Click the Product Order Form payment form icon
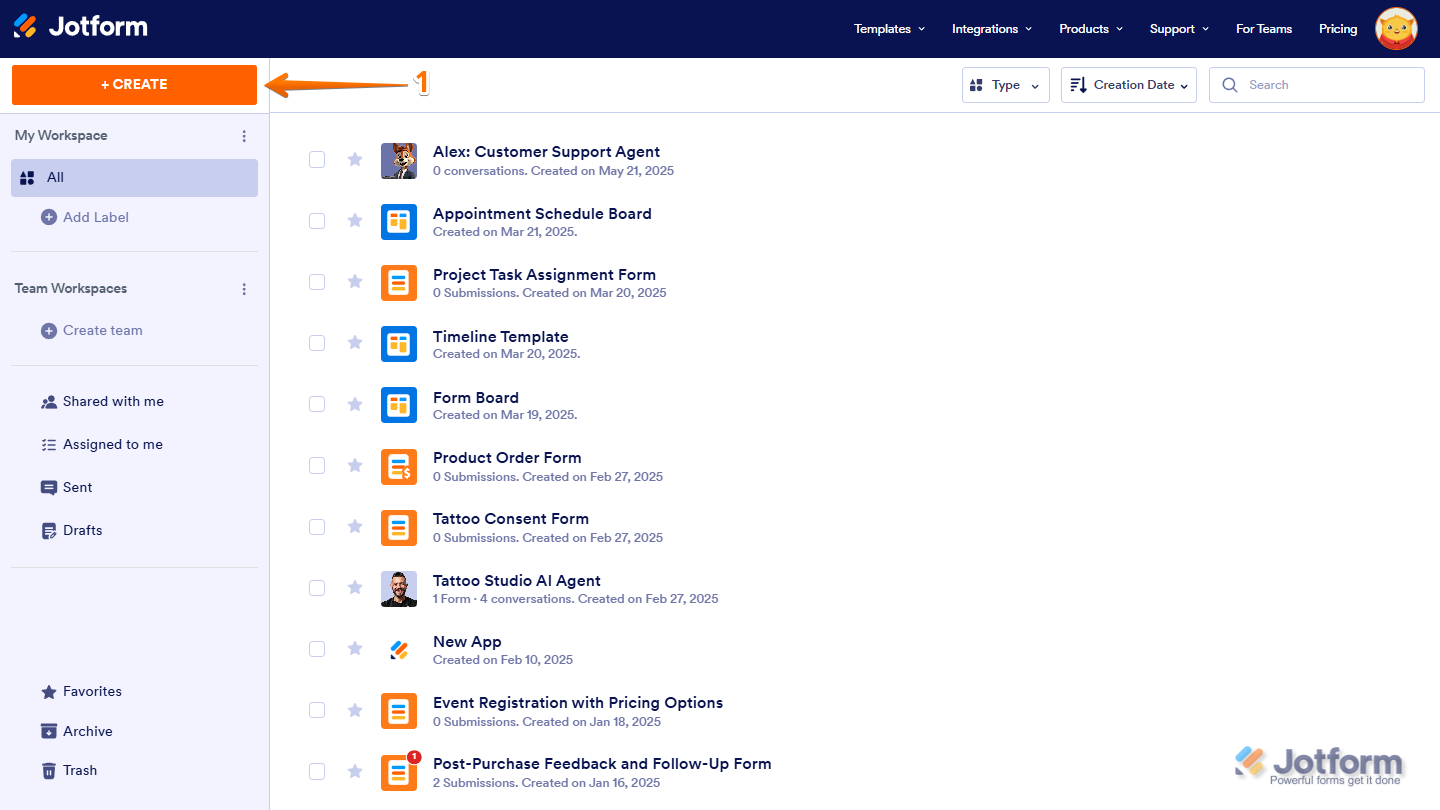Image resolution: width=1440 pixels, height=810 pixels. pyautogui.click(x=399, y=466)
